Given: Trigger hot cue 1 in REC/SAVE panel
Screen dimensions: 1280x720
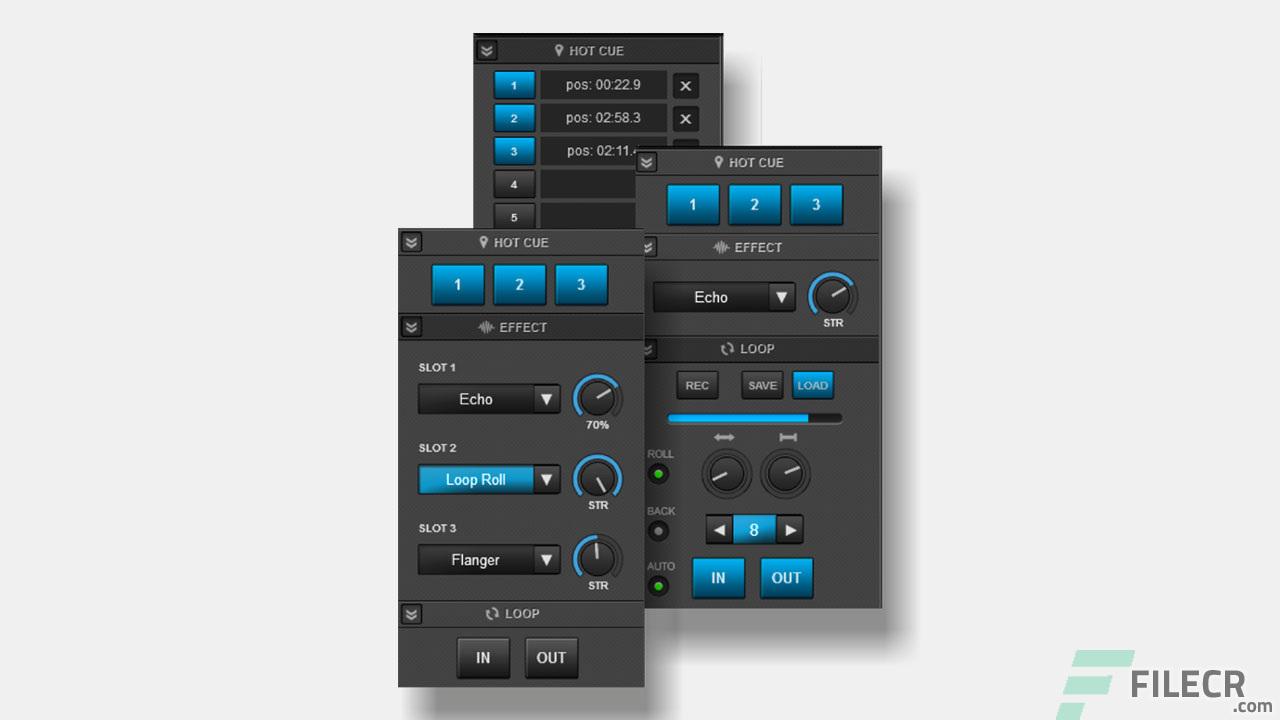Looking at the screenshot, I should coord(692,204).
